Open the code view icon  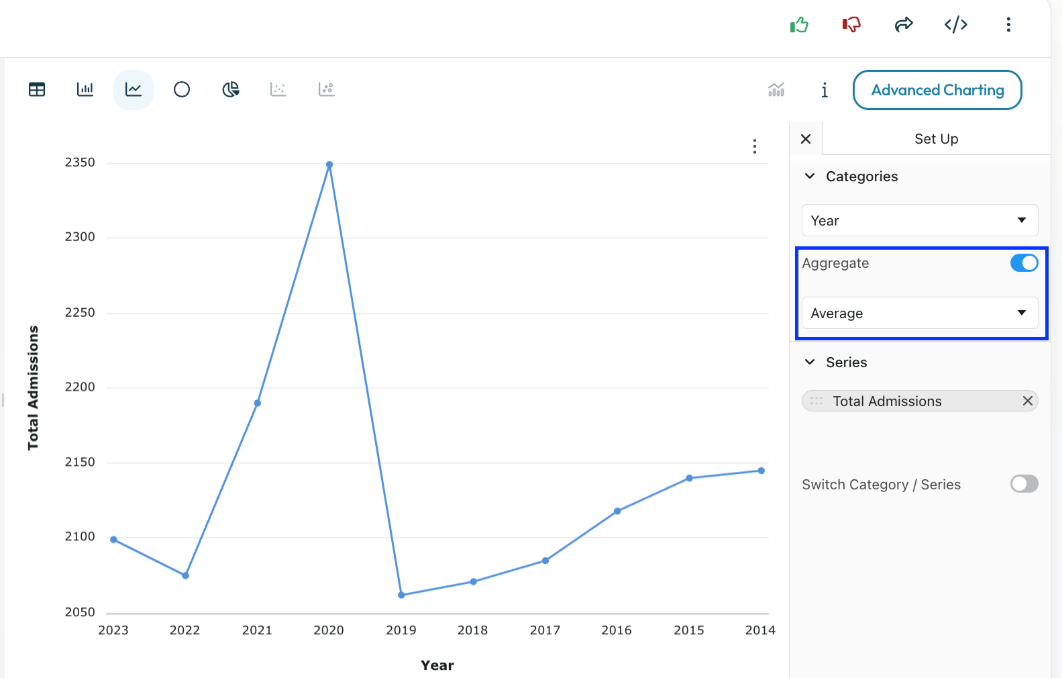(x=956, y=25)
